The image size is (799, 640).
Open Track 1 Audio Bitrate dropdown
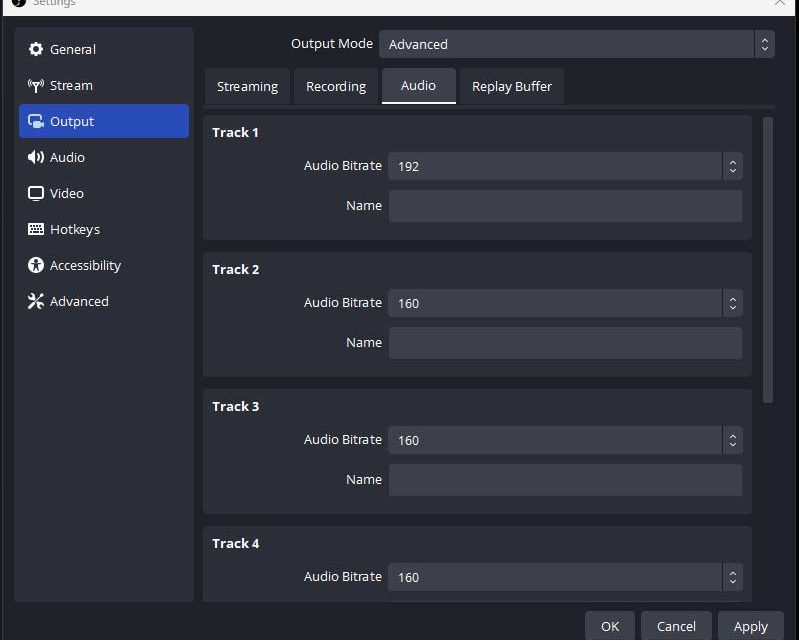[x=565, y=166]
